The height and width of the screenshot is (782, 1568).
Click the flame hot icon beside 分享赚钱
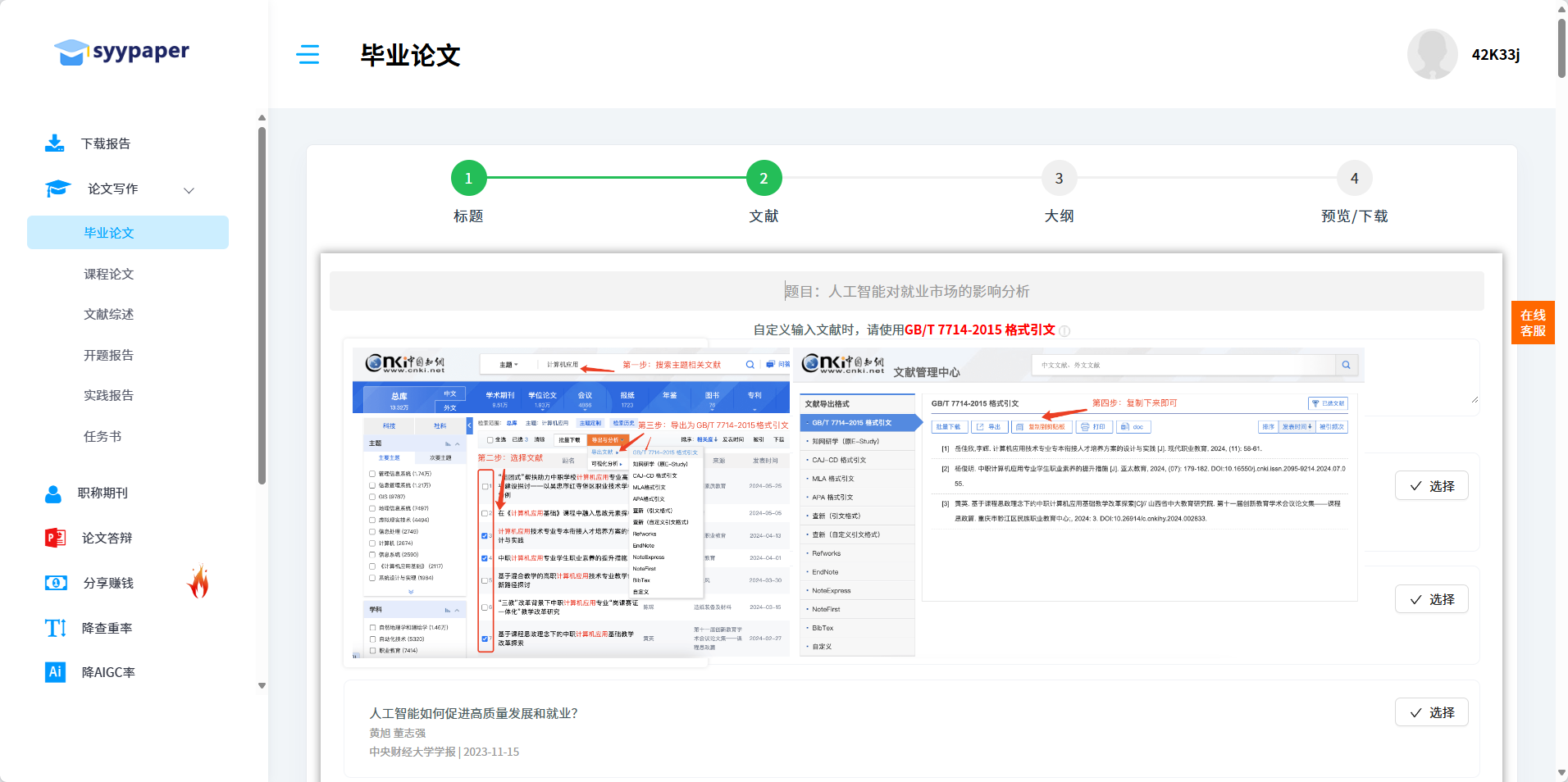click(198, 580)
